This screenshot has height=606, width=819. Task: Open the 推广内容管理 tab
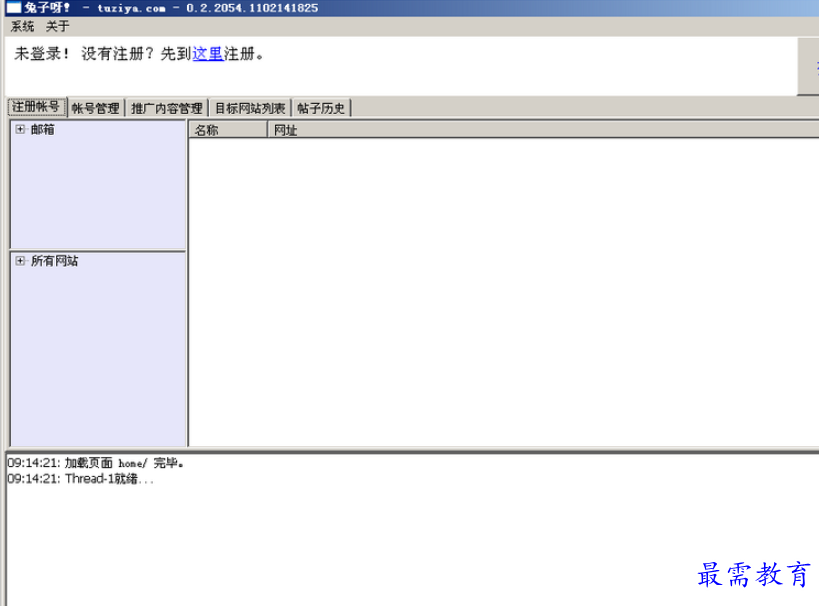[167, 108]
